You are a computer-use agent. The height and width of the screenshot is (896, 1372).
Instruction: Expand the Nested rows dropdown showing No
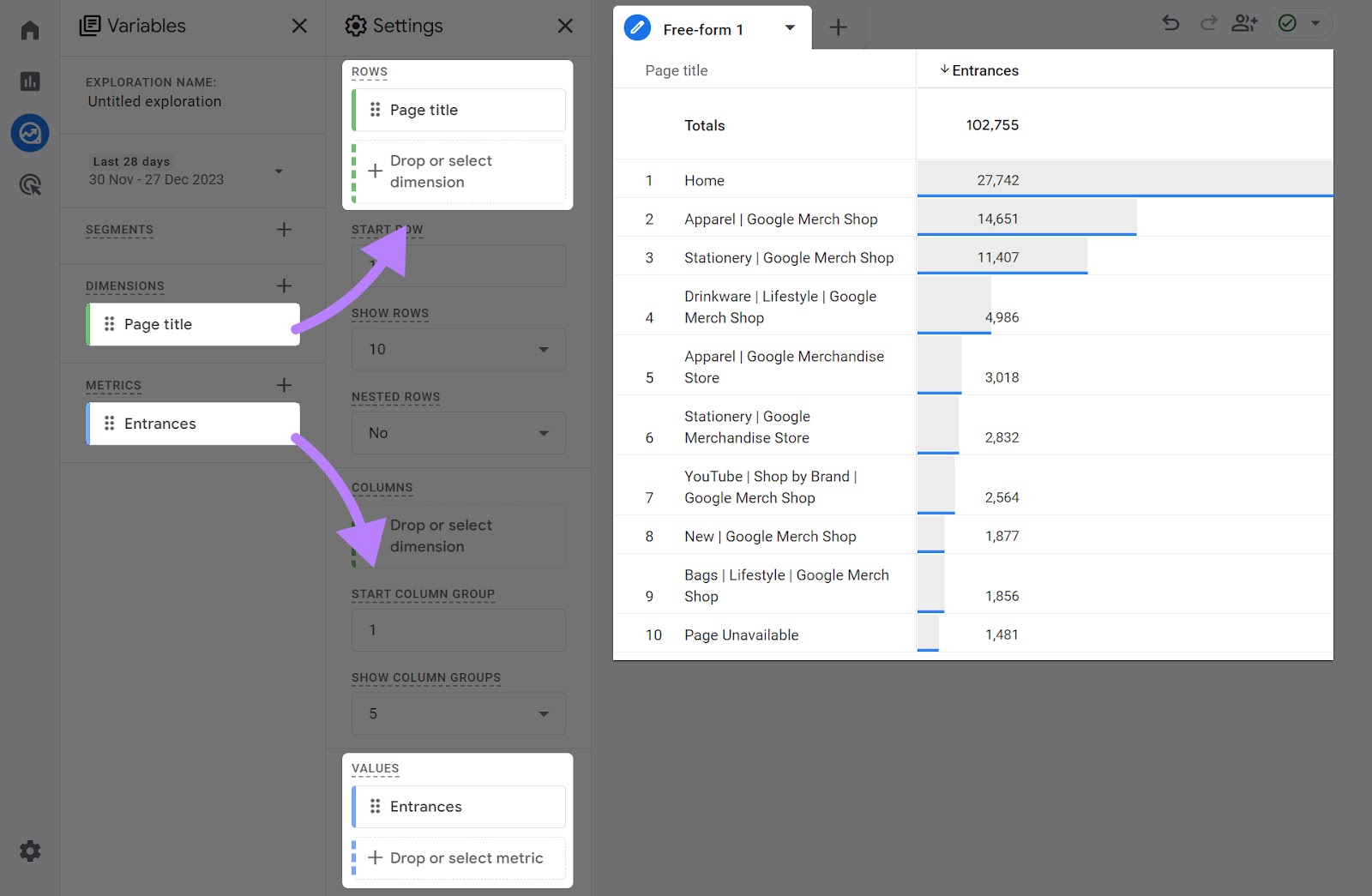tap(458, 433)
